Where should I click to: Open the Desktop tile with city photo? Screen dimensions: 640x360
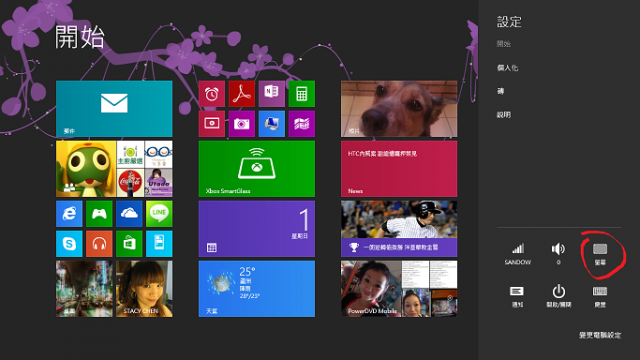click(x=84, y=289)
